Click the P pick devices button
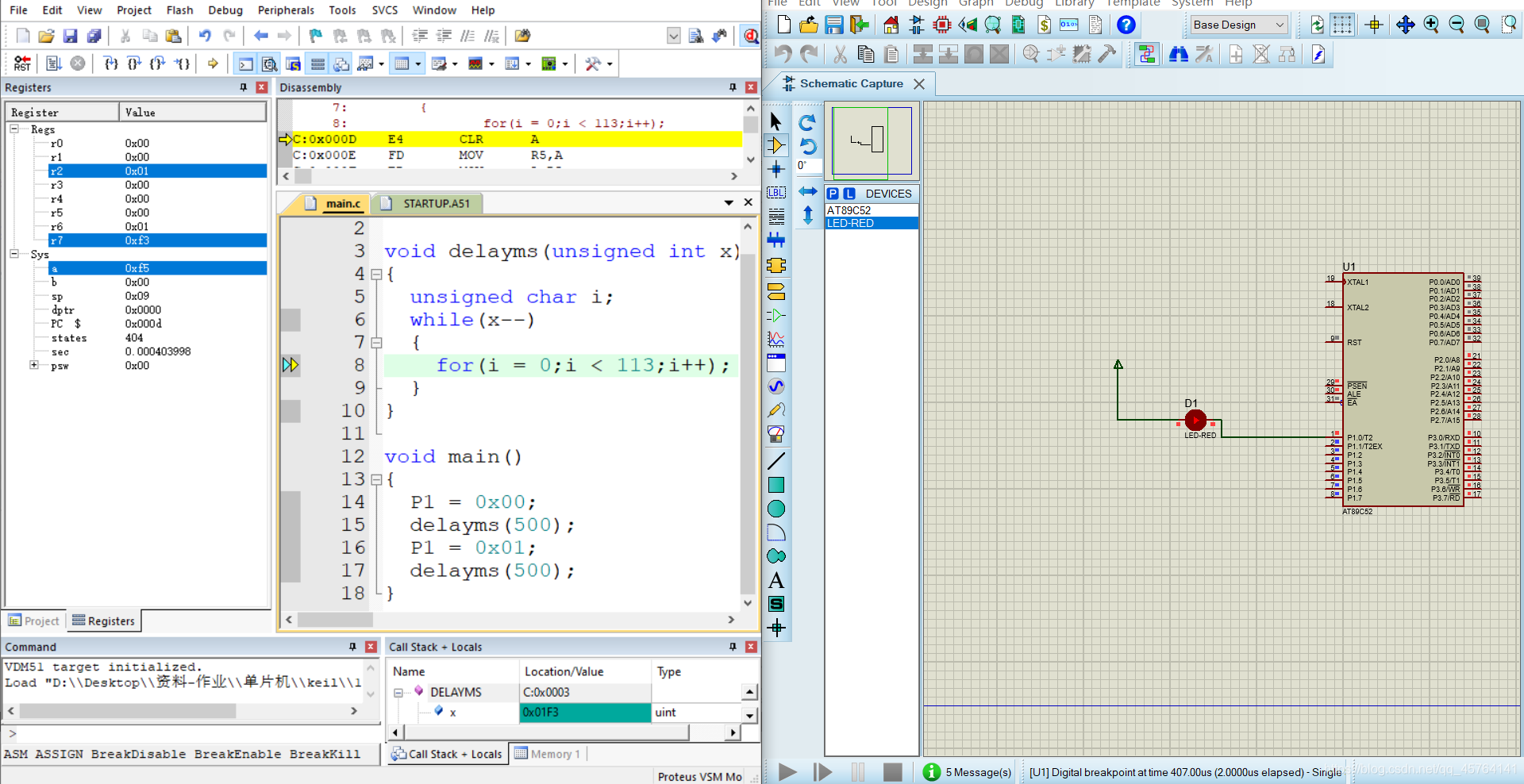The image size is (1524, 784). click(x=833, y=194)
